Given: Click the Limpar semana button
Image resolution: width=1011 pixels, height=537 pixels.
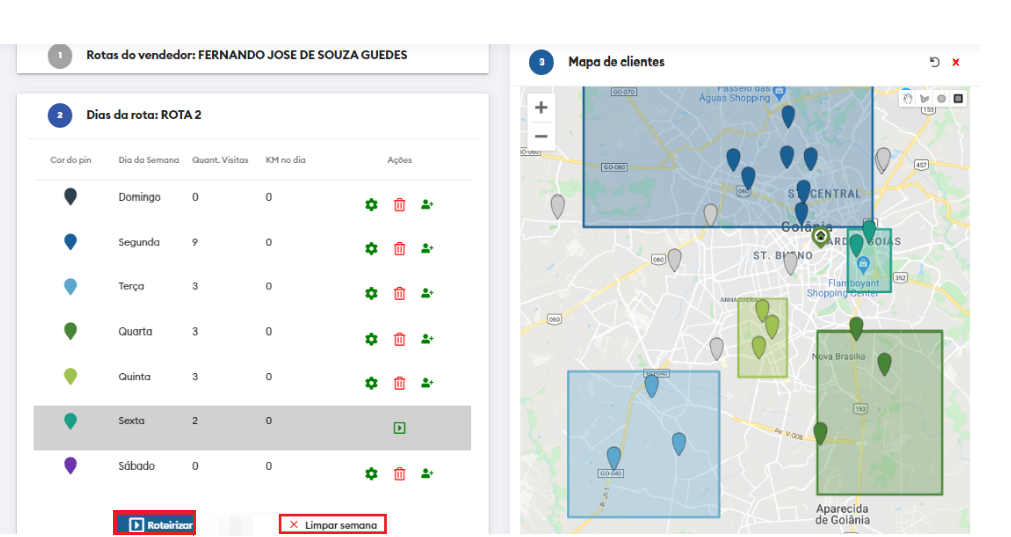Looking at the screenshot, I should (332, 524).
